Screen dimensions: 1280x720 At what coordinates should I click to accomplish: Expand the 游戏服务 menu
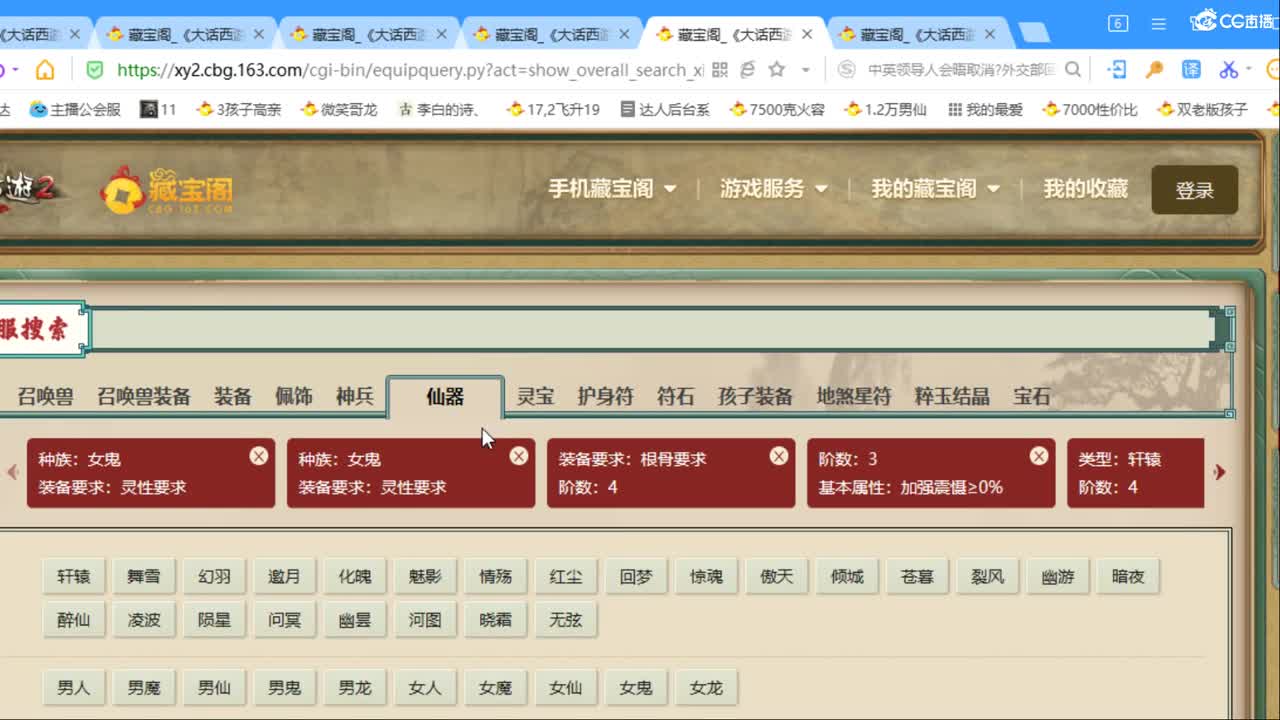pos(774,188)
